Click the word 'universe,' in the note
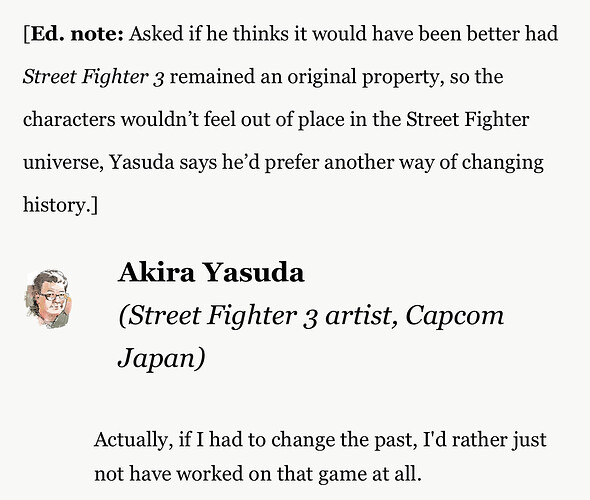 coord(63,163)
